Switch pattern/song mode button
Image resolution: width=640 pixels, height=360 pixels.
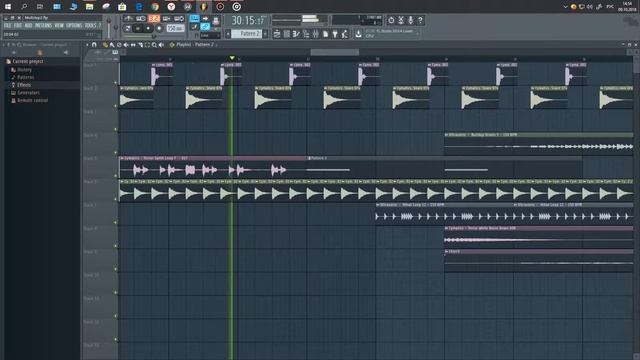tap(128, 28)
